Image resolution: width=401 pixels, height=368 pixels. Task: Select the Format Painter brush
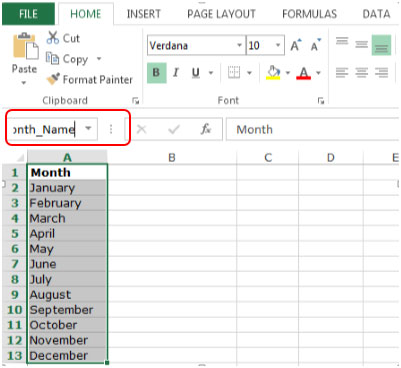point(53,79)
